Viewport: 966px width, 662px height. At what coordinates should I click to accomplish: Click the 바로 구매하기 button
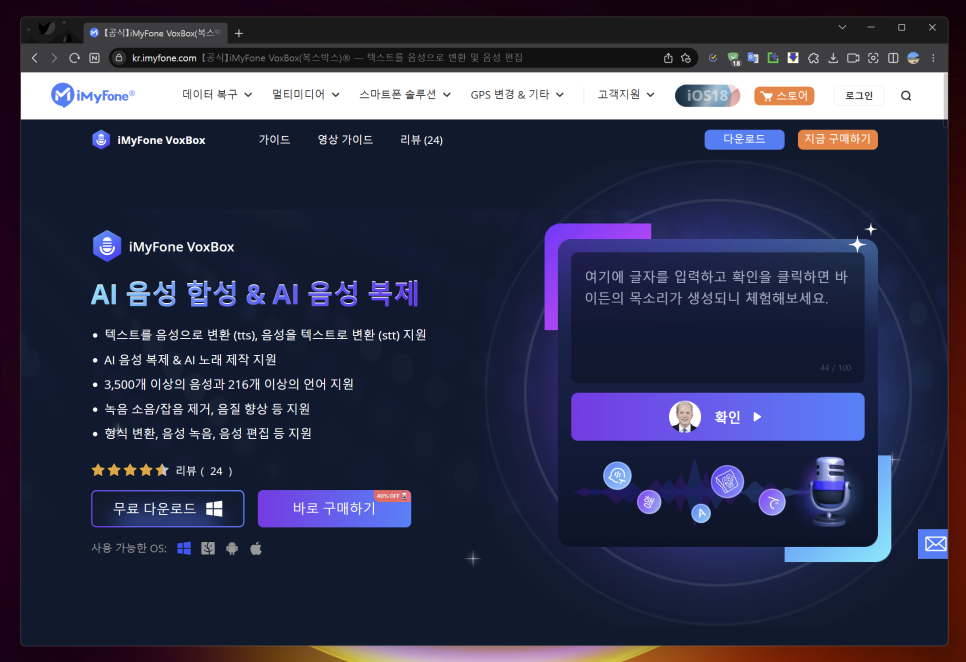(x=335, y=509)
